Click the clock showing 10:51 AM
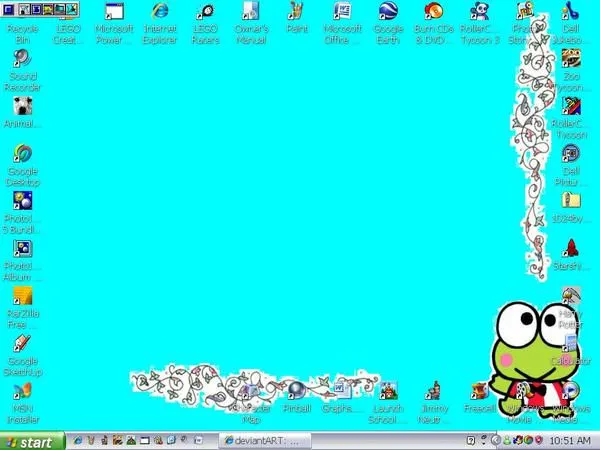 pos(569,440)
